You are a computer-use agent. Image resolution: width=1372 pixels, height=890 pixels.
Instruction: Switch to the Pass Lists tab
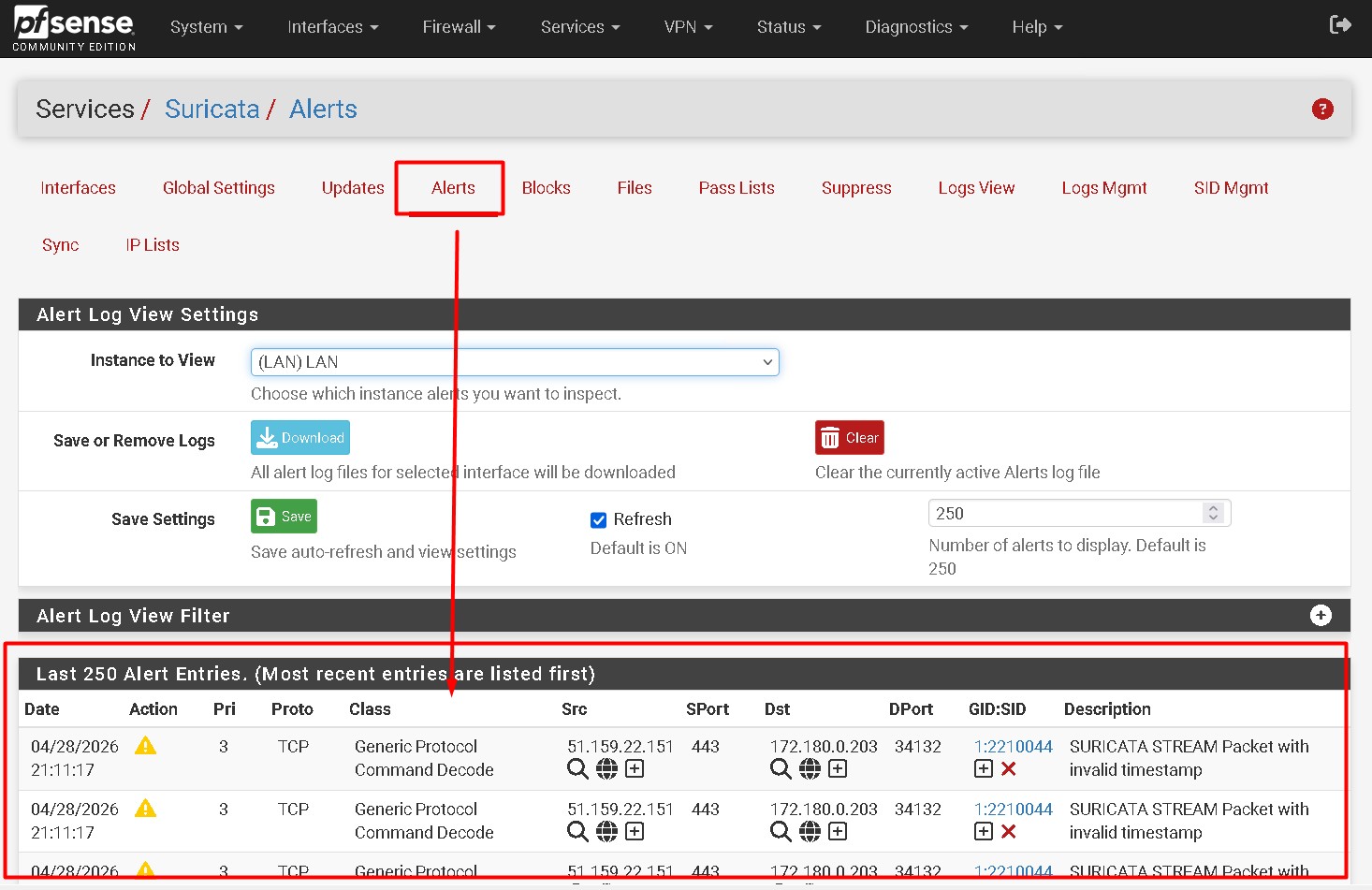coord(736,187)
